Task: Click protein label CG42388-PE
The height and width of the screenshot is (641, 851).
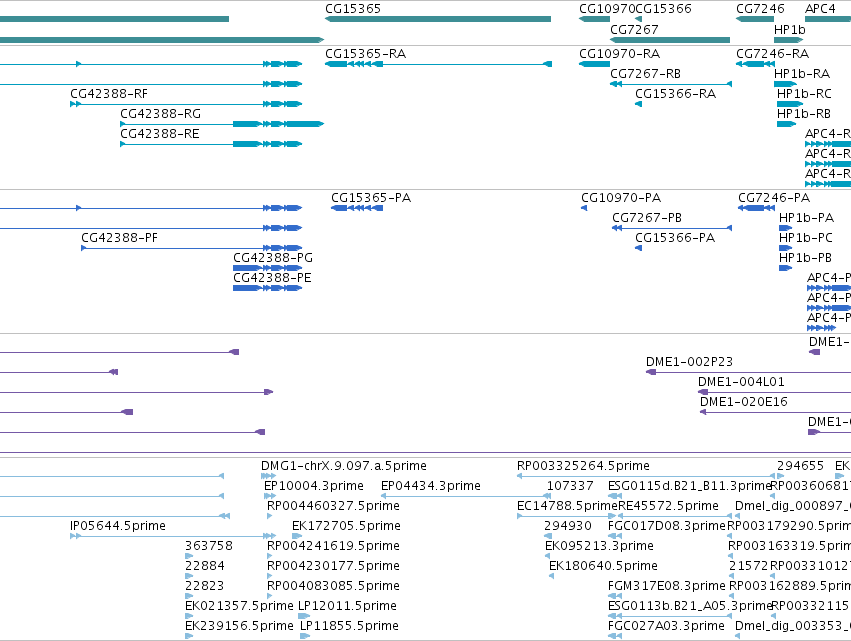Action: pyautogui.click(x=272, y=278)
